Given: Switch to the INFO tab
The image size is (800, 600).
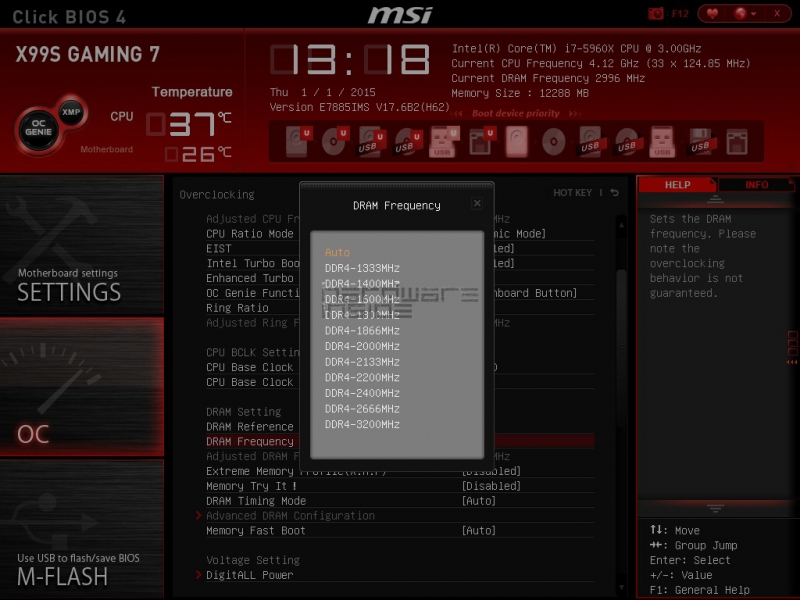Looking at the screenshot, I should point(756,185).
